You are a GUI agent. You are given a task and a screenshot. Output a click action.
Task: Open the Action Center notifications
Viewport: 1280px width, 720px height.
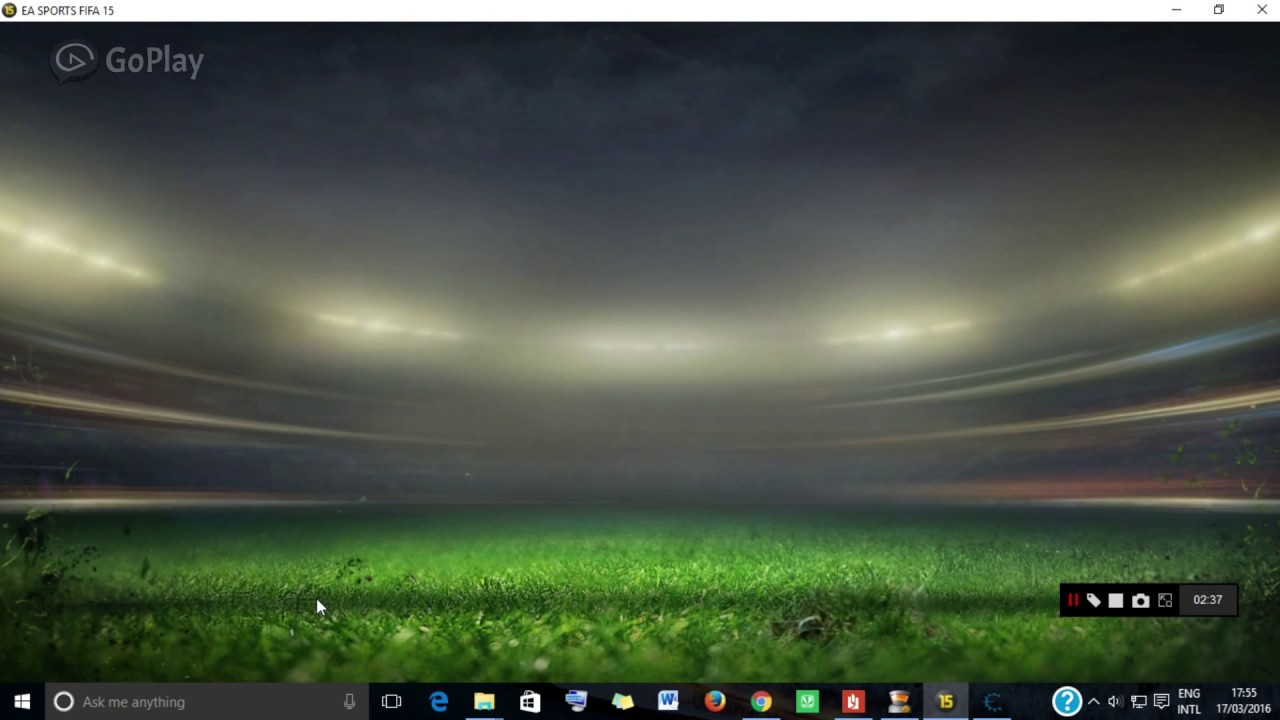click(1161, 702)
